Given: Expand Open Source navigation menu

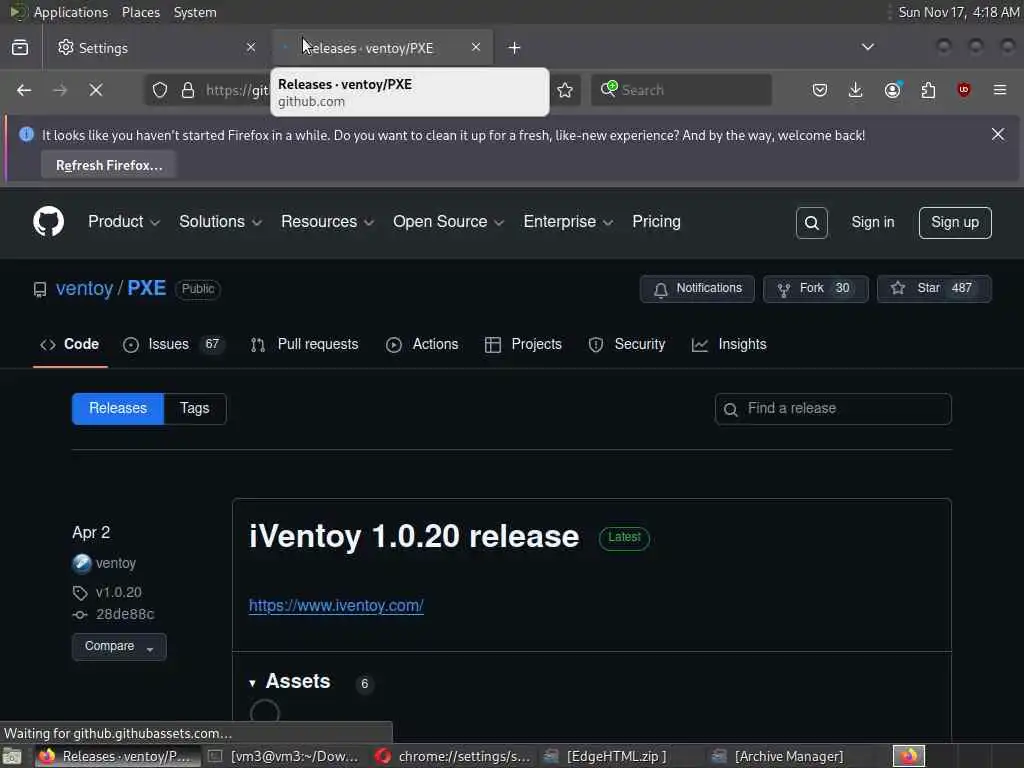Looking at the screenshot, I should (448, 222).
